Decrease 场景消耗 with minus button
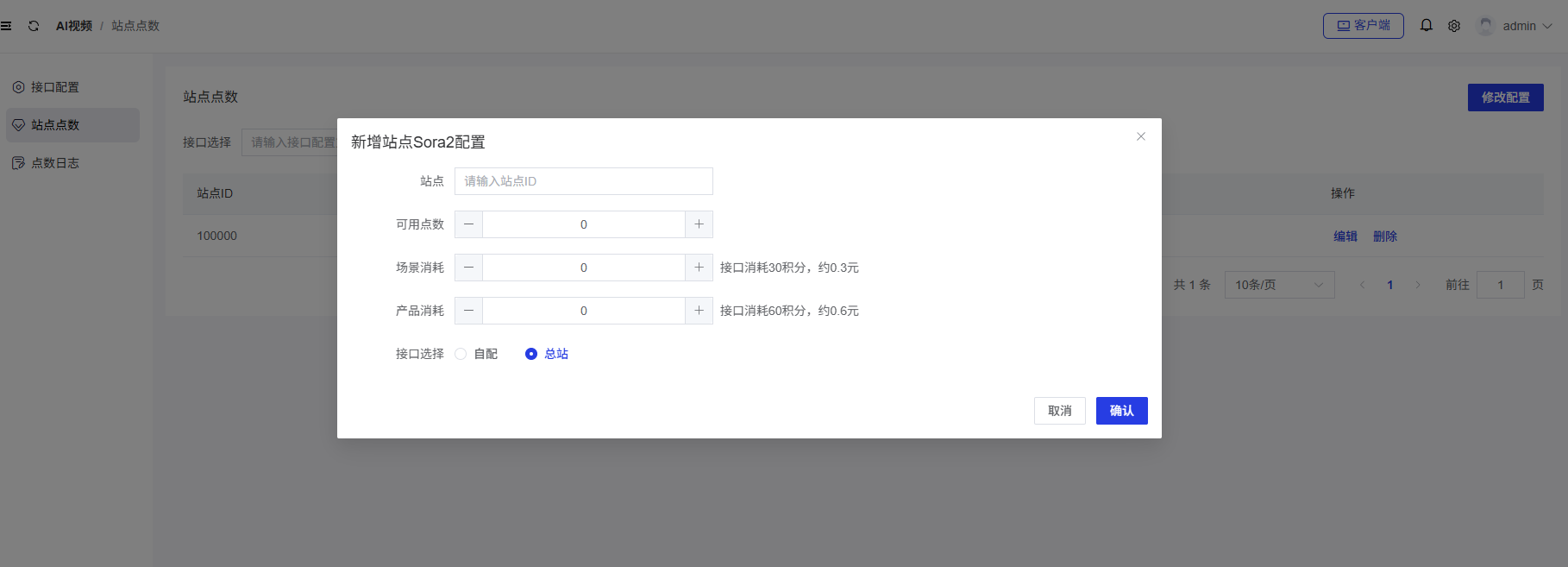This screenshot has height=567, width=1568. pos(468,268)
